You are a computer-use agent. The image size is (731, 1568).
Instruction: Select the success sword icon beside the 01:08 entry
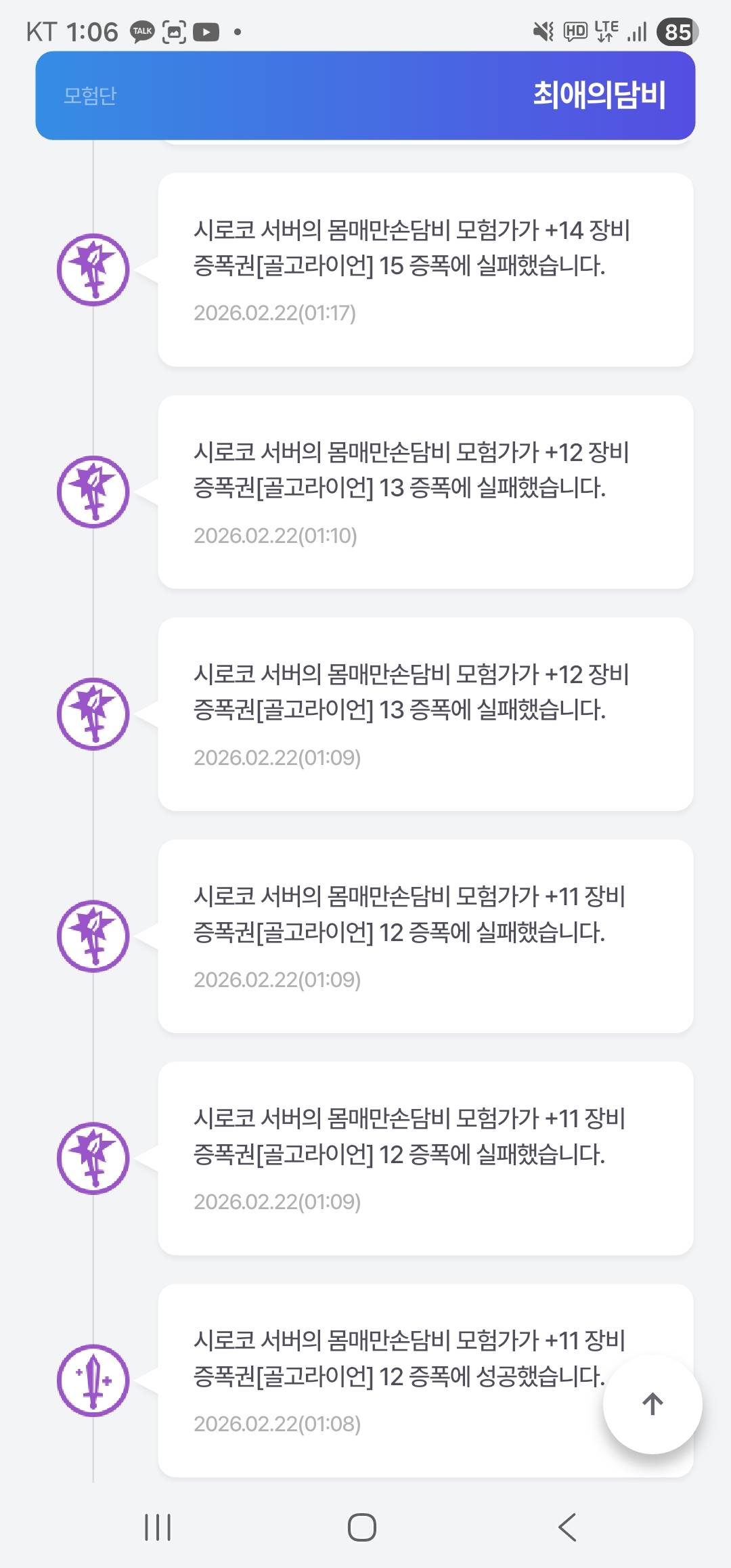[93, 1380]
